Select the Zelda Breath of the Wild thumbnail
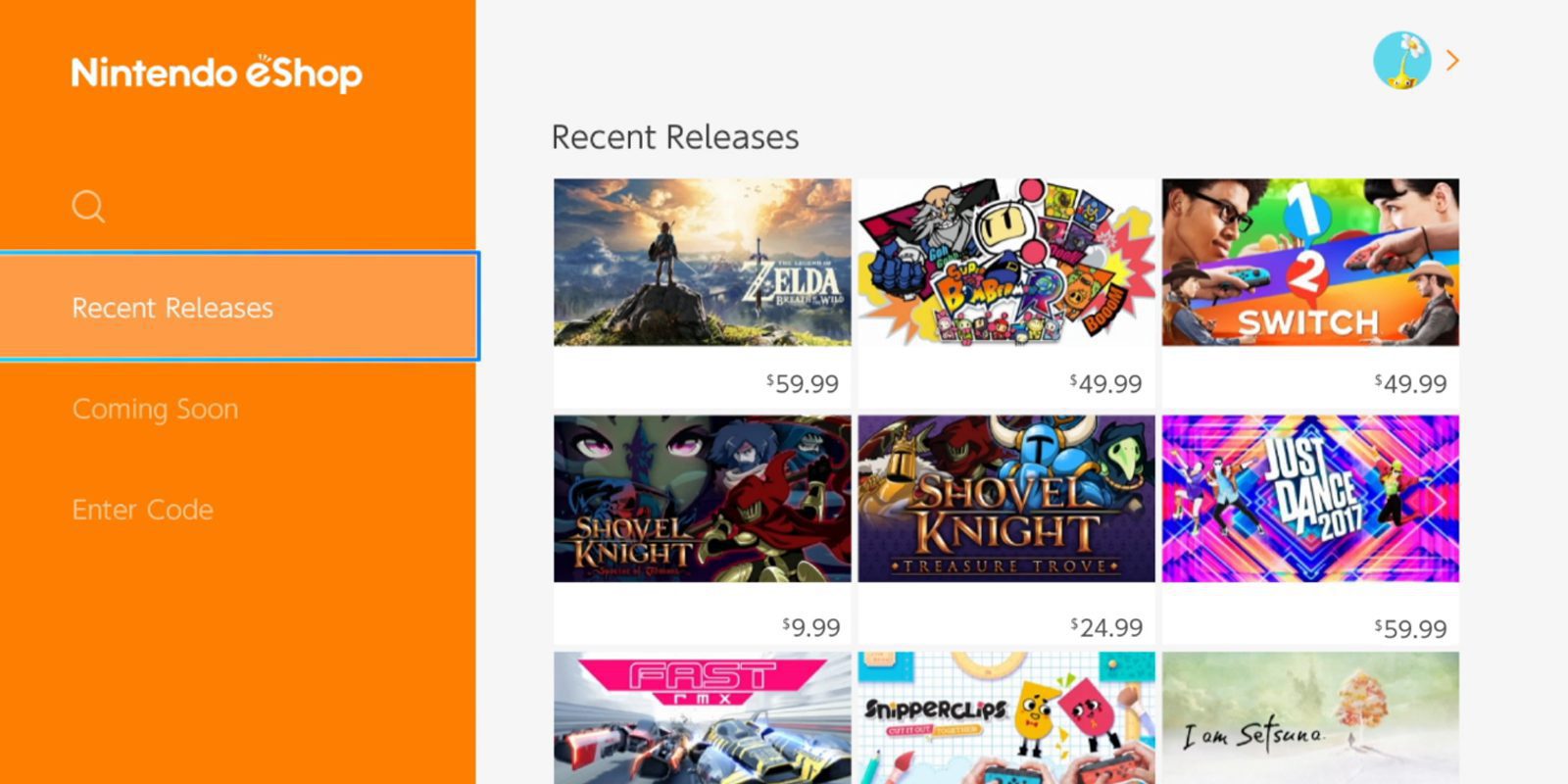The width and height of the screenshot is (1568, 784). tap(700, 262)
